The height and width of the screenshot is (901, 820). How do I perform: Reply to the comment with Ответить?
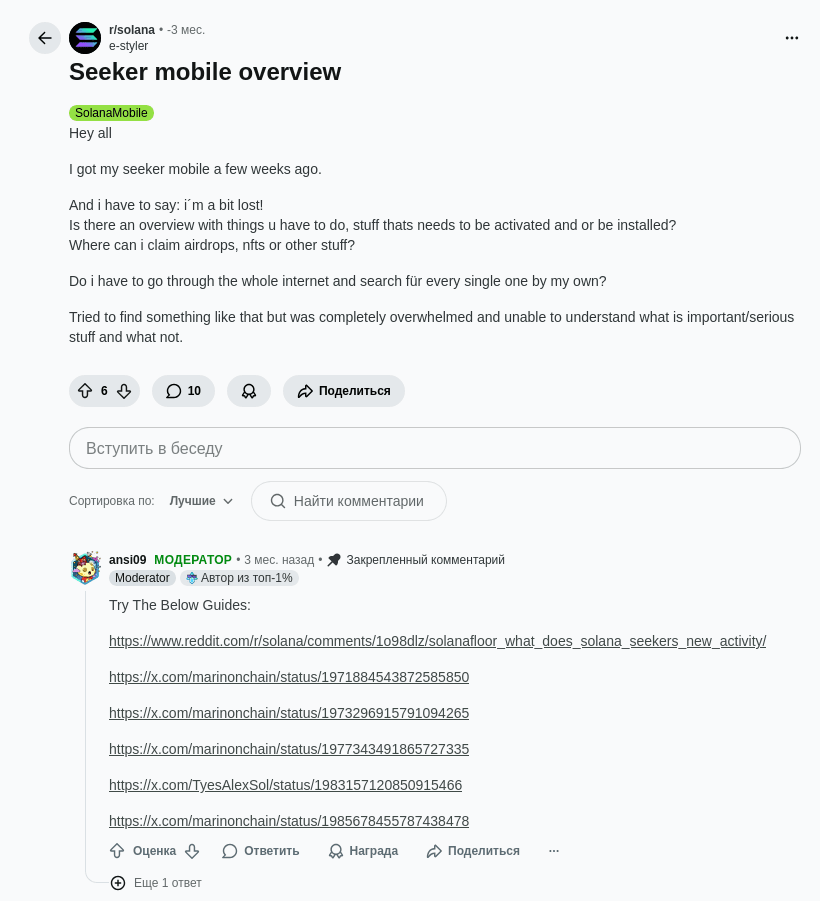click(x=261, y=851)
